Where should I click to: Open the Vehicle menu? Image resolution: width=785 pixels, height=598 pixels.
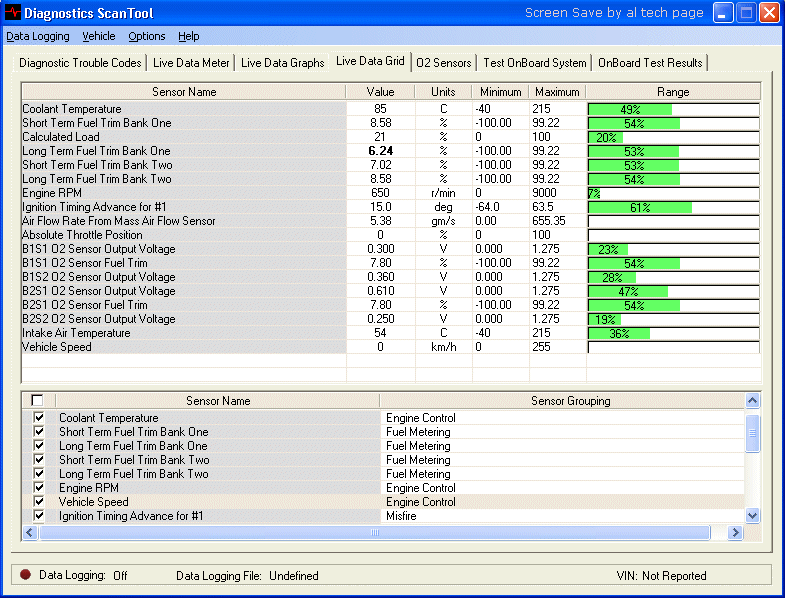99,36
